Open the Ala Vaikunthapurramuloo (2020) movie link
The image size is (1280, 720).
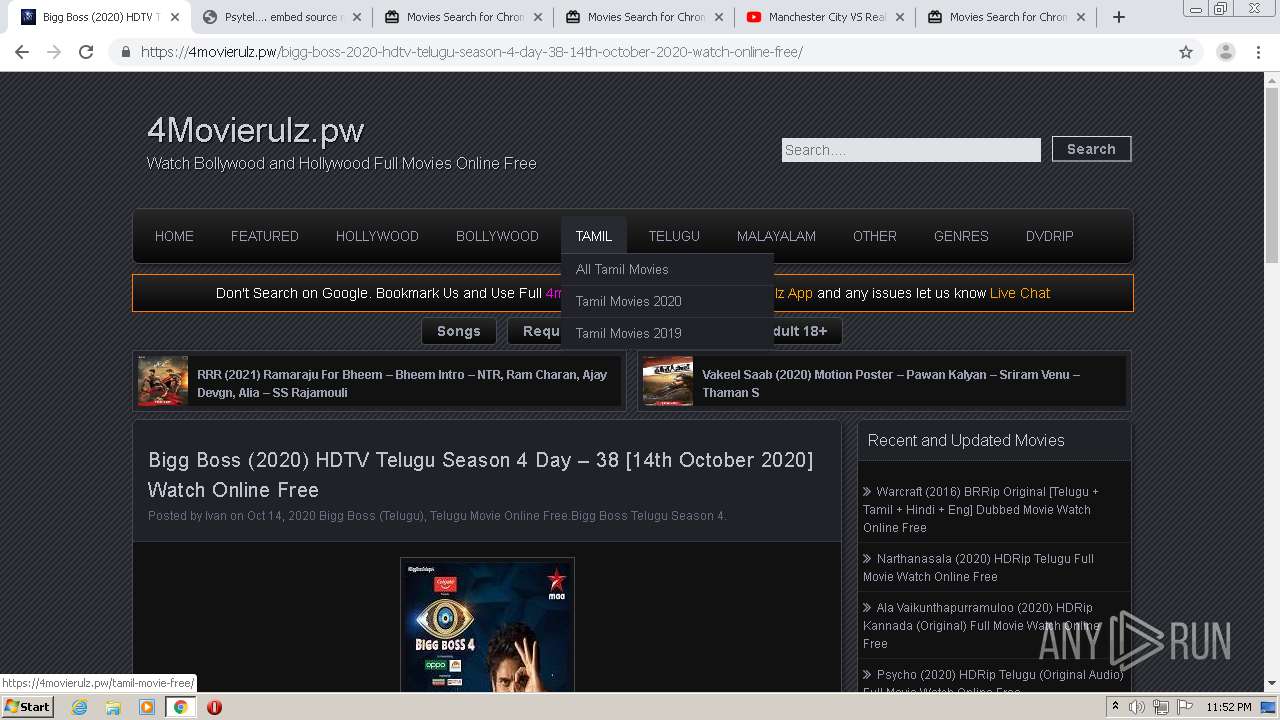coord(982,626)
